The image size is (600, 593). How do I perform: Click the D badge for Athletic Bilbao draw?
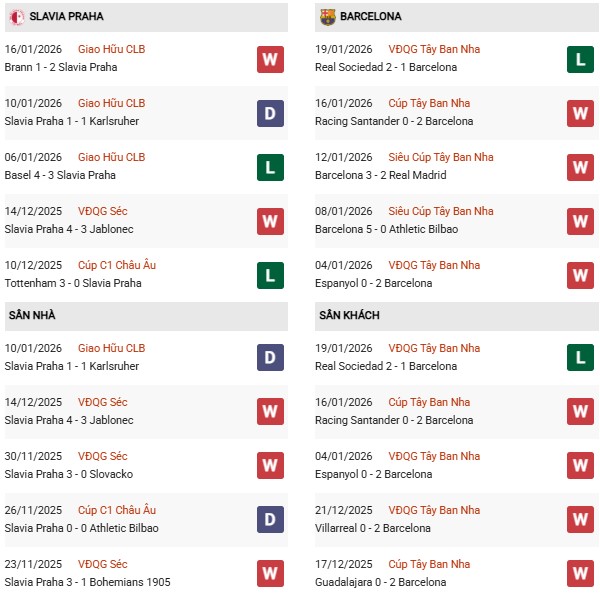click(x=270, y=520)
